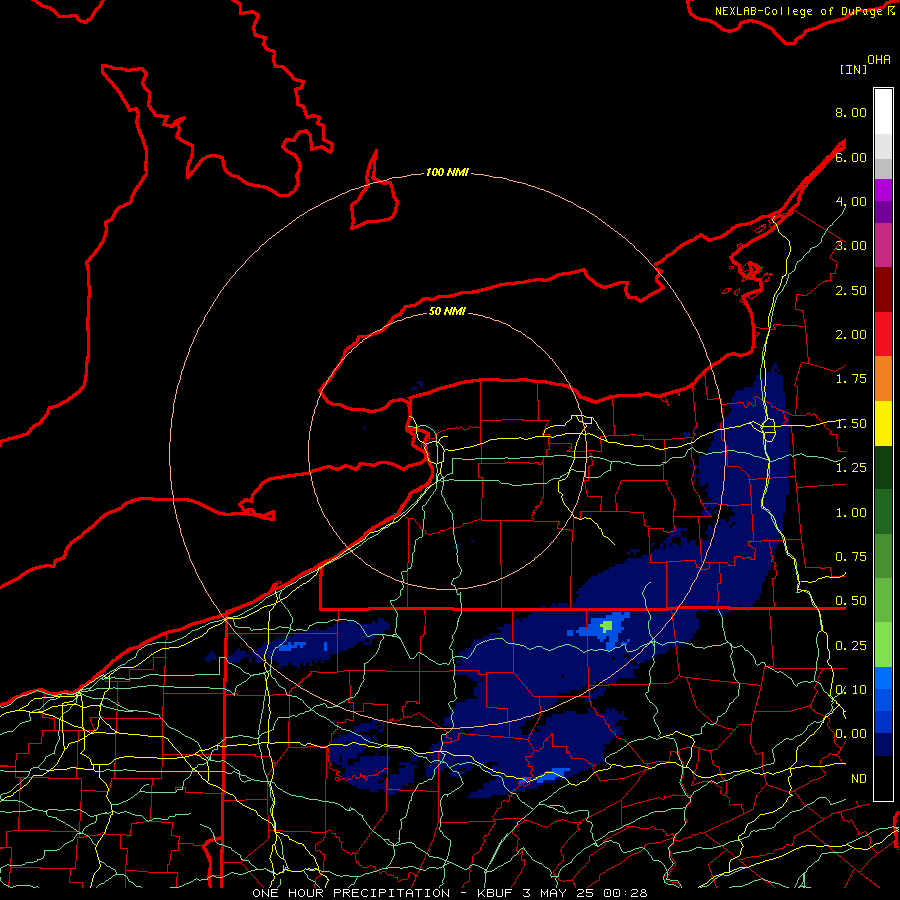This screenshot has width=900, height=900.
Task: Pick the light blue legend swatch
Action: coord(883,678)
